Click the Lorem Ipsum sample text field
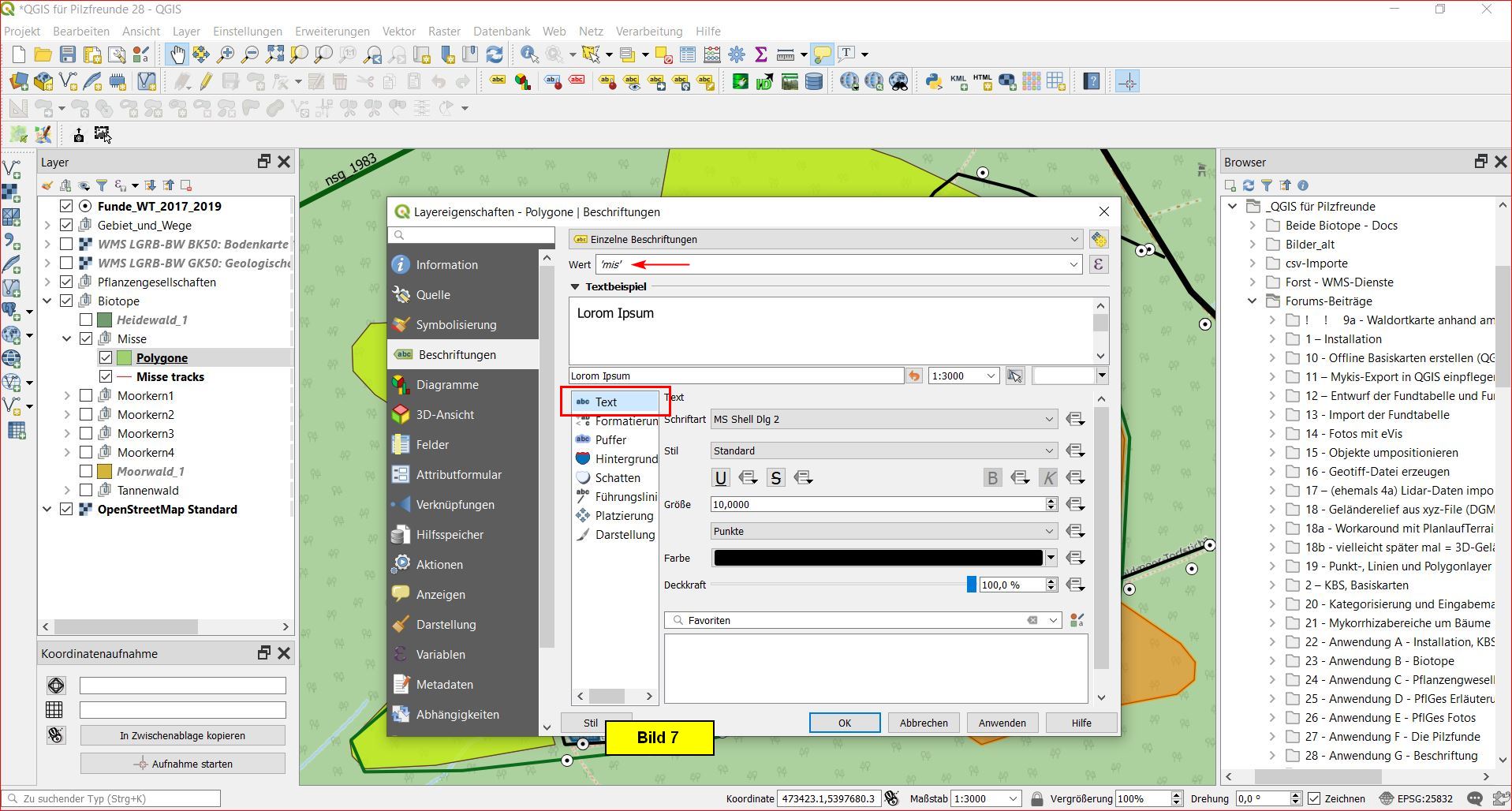Viewport: 1512px width, 811px height. (x=736, y=376)
